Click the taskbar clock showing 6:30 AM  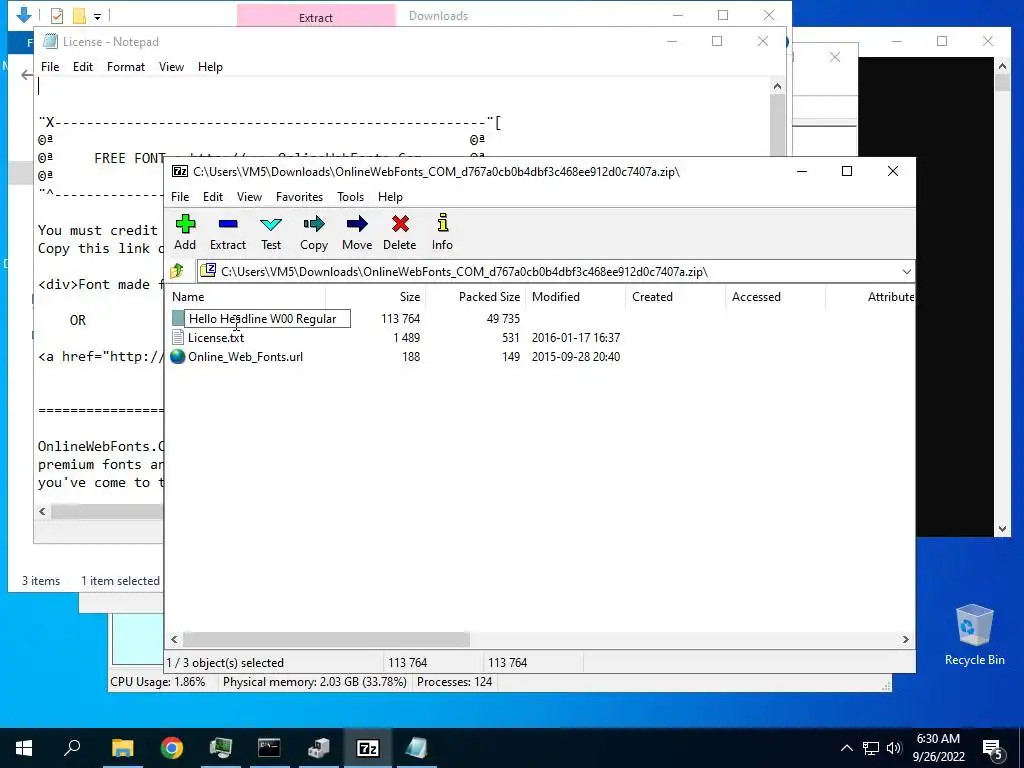point(938,748)
